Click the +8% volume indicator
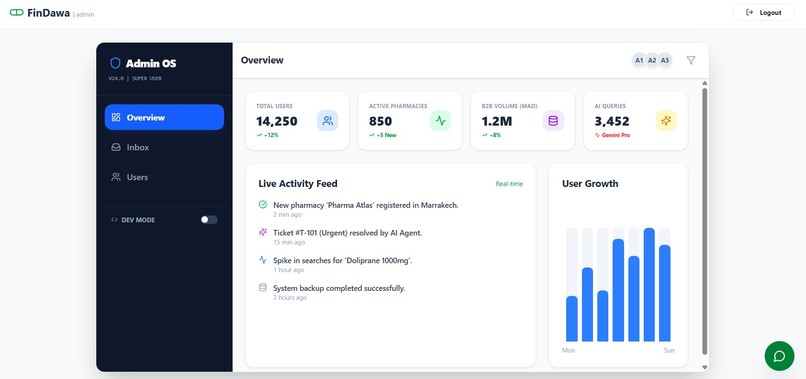 coord(491,135)
